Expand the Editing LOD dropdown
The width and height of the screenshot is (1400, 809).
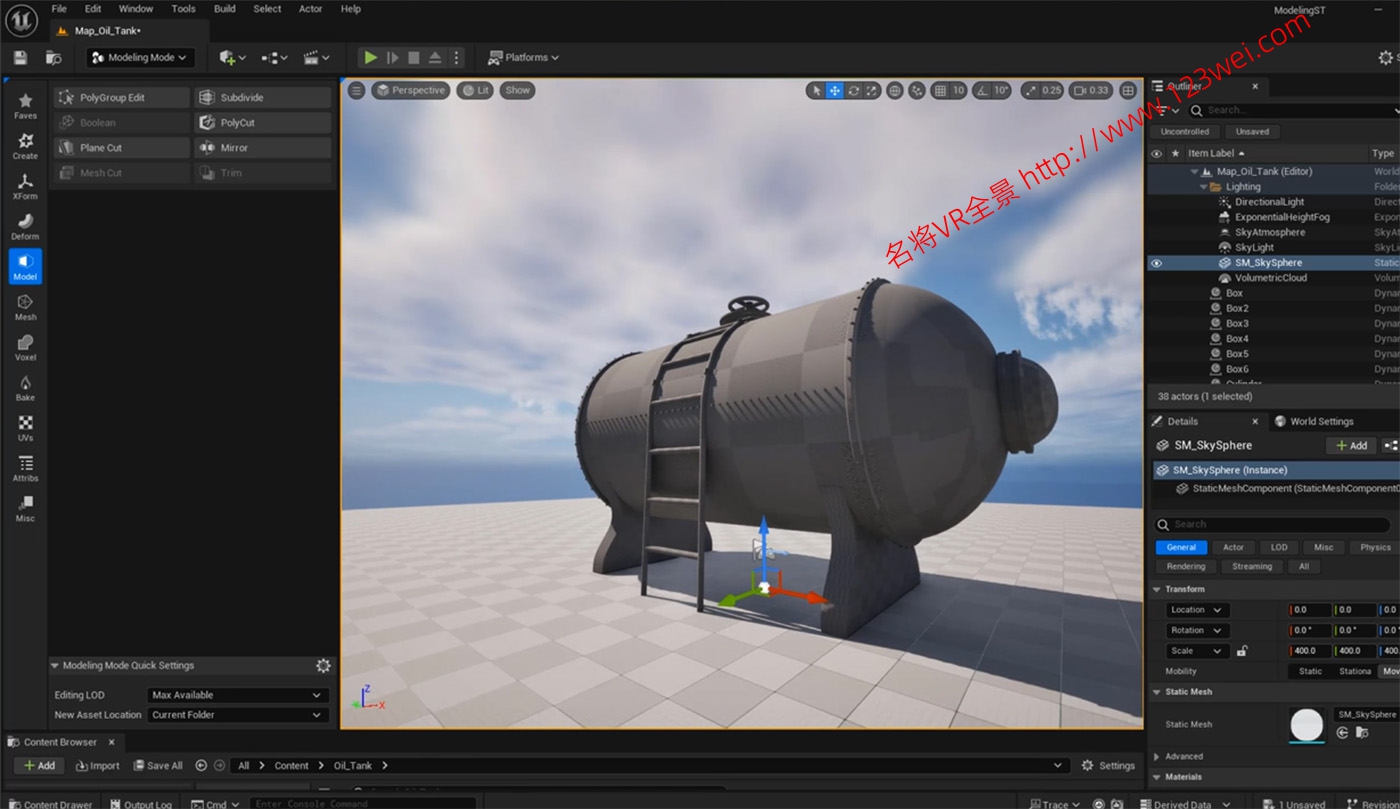[x=237, y=695]
